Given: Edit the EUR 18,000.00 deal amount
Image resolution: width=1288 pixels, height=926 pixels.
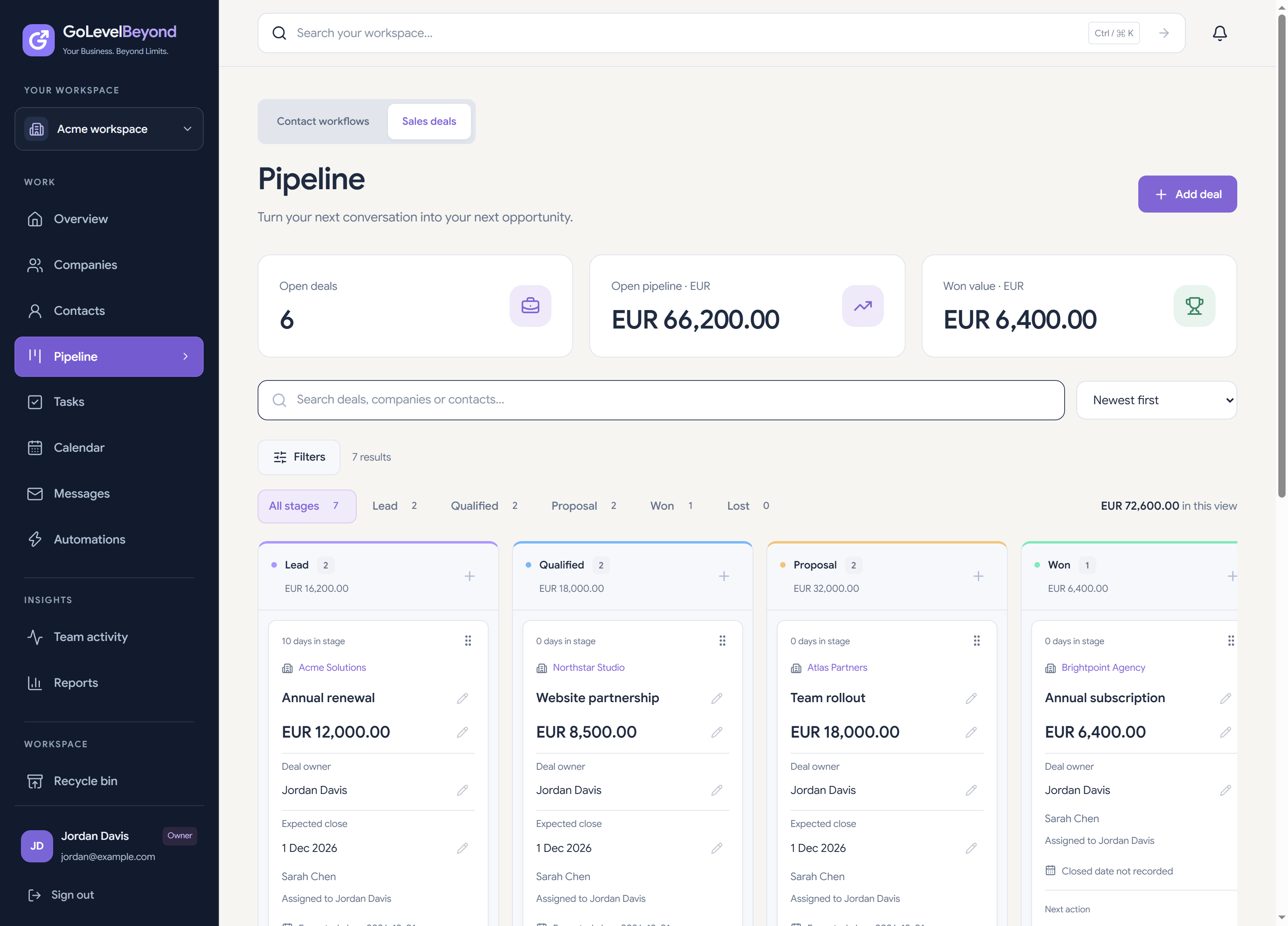Looking at the screenshot, I should coord(971,732).
